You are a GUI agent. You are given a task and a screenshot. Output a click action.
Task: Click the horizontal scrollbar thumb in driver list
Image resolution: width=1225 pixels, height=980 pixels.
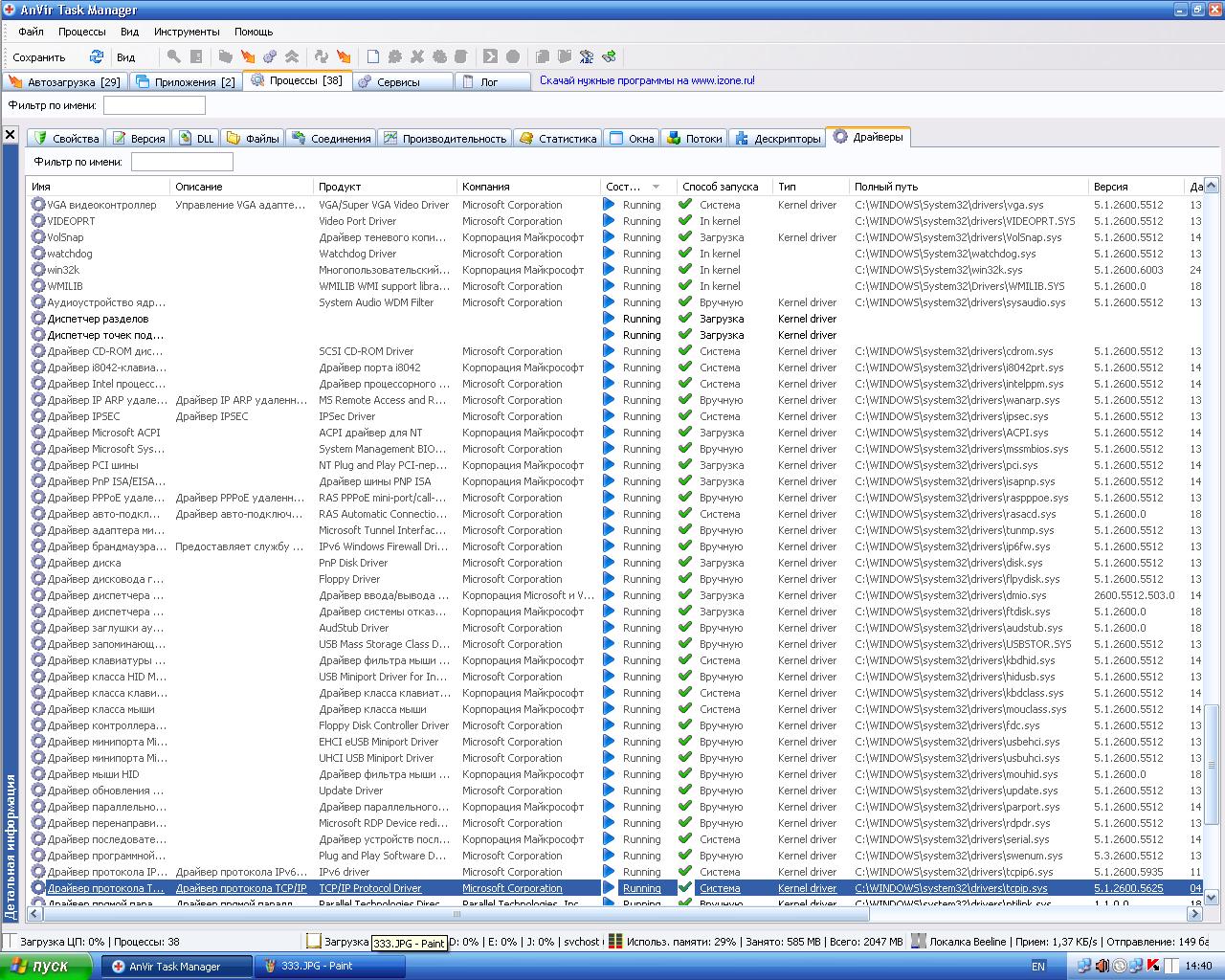pos(455,914)
